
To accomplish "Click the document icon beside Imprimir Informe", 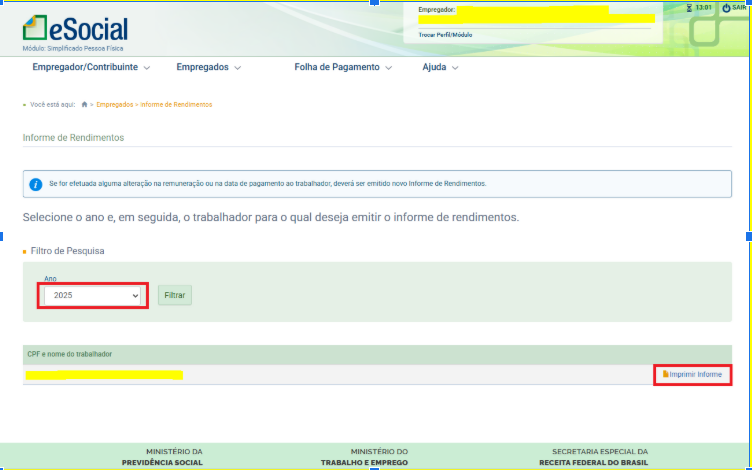I will click(x=666, y=374).
